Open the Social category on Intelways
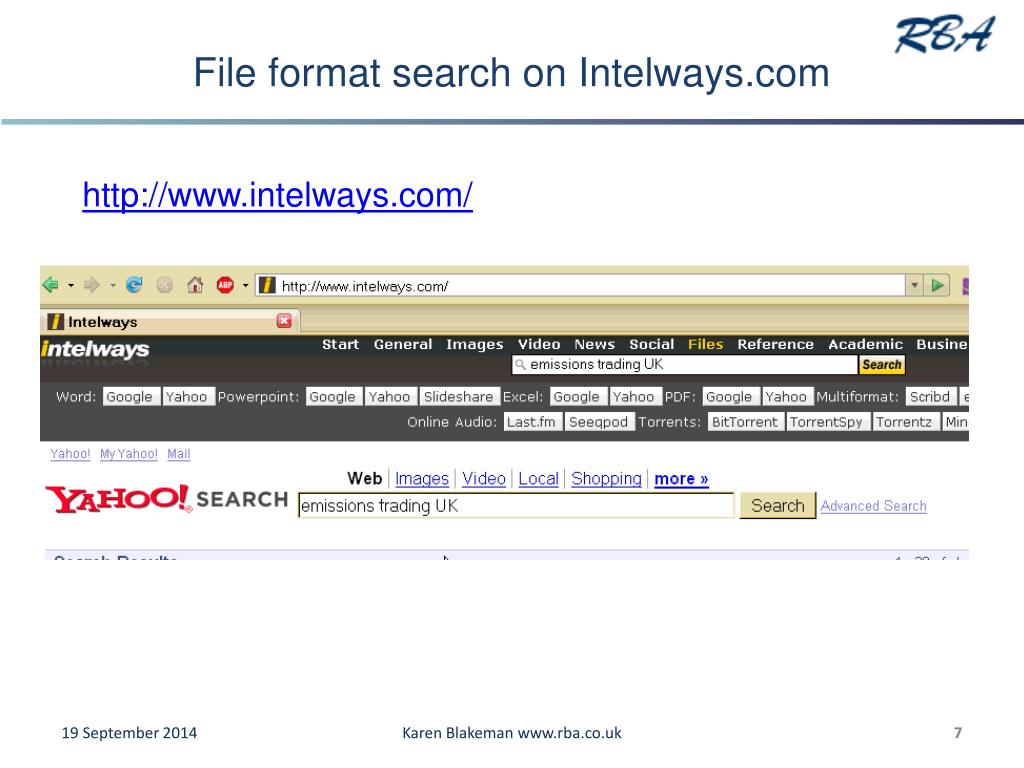1024x768 pixels. tap(652, 344)
